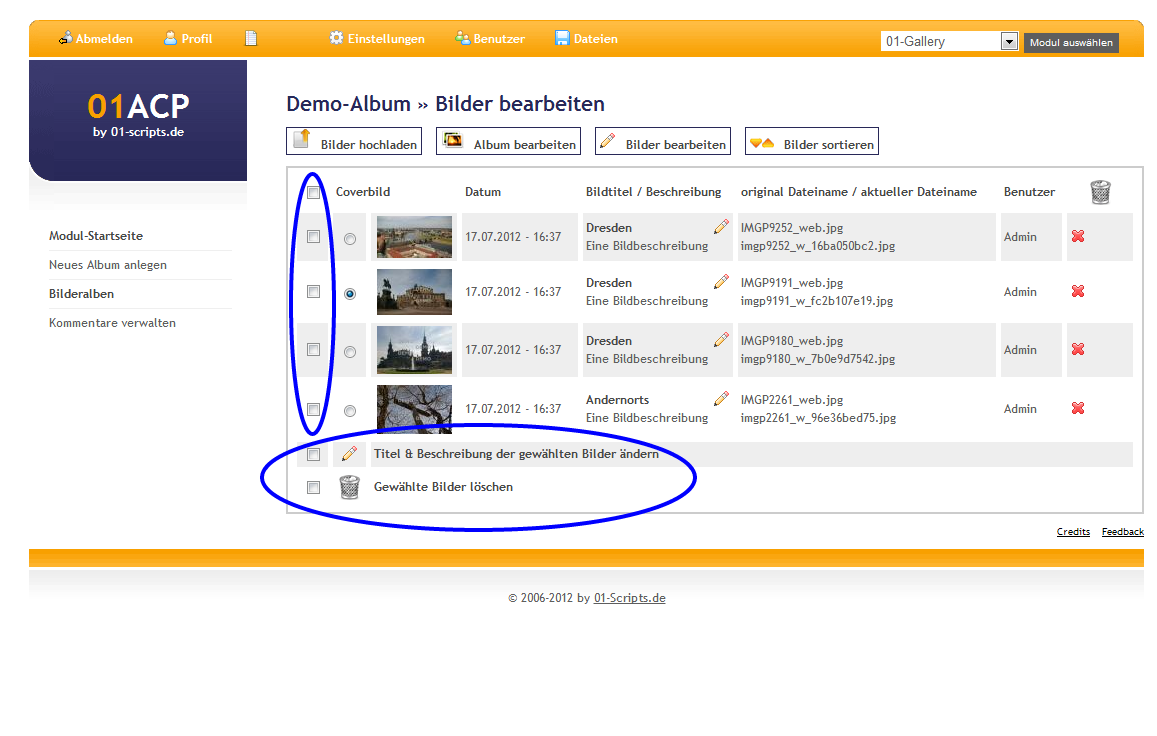
Task: Click the Bilder hochladen button label
Action: [369, 145]
